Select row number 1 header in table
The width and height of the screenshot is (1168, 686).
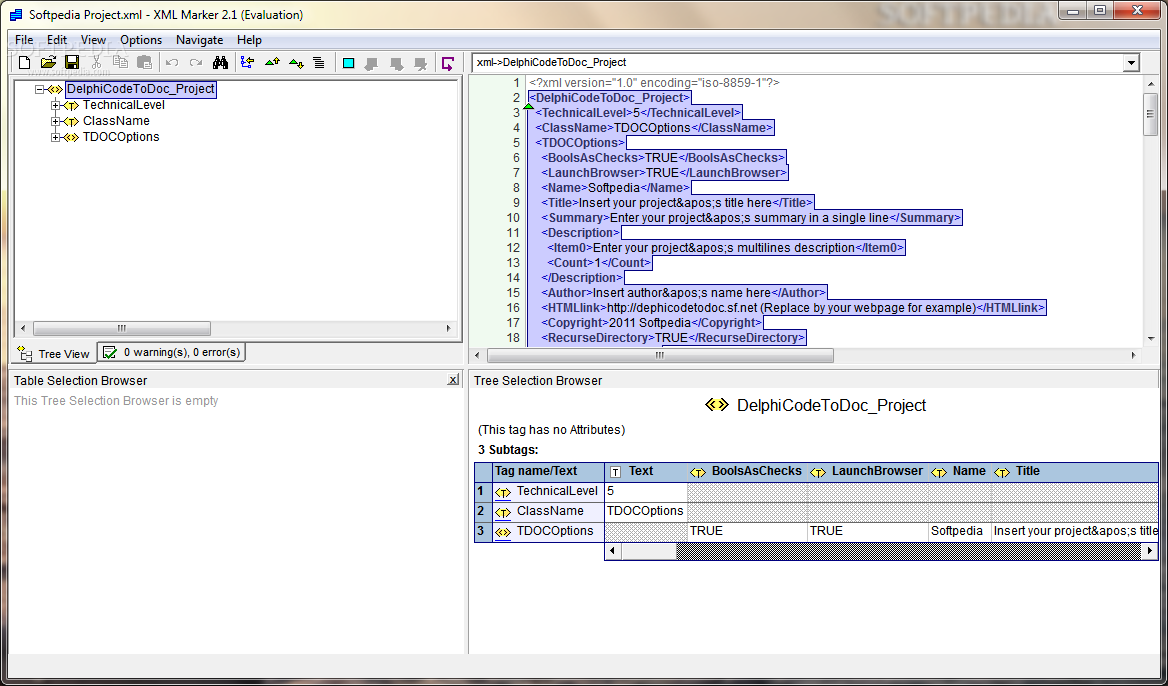tap(483, 492)
